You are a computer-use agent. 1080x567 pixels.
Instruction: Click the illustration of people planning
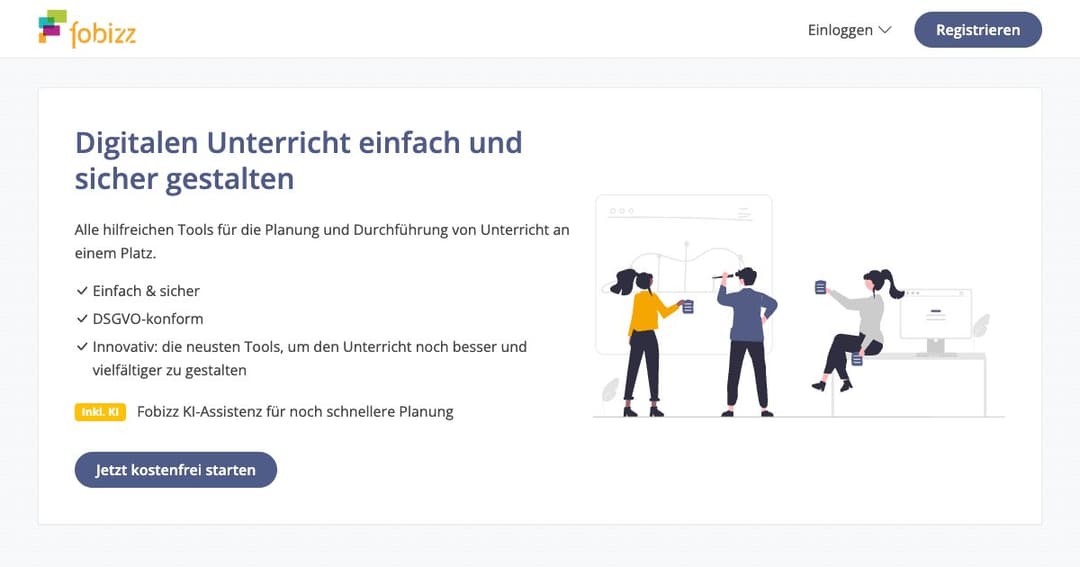(799, 307)
